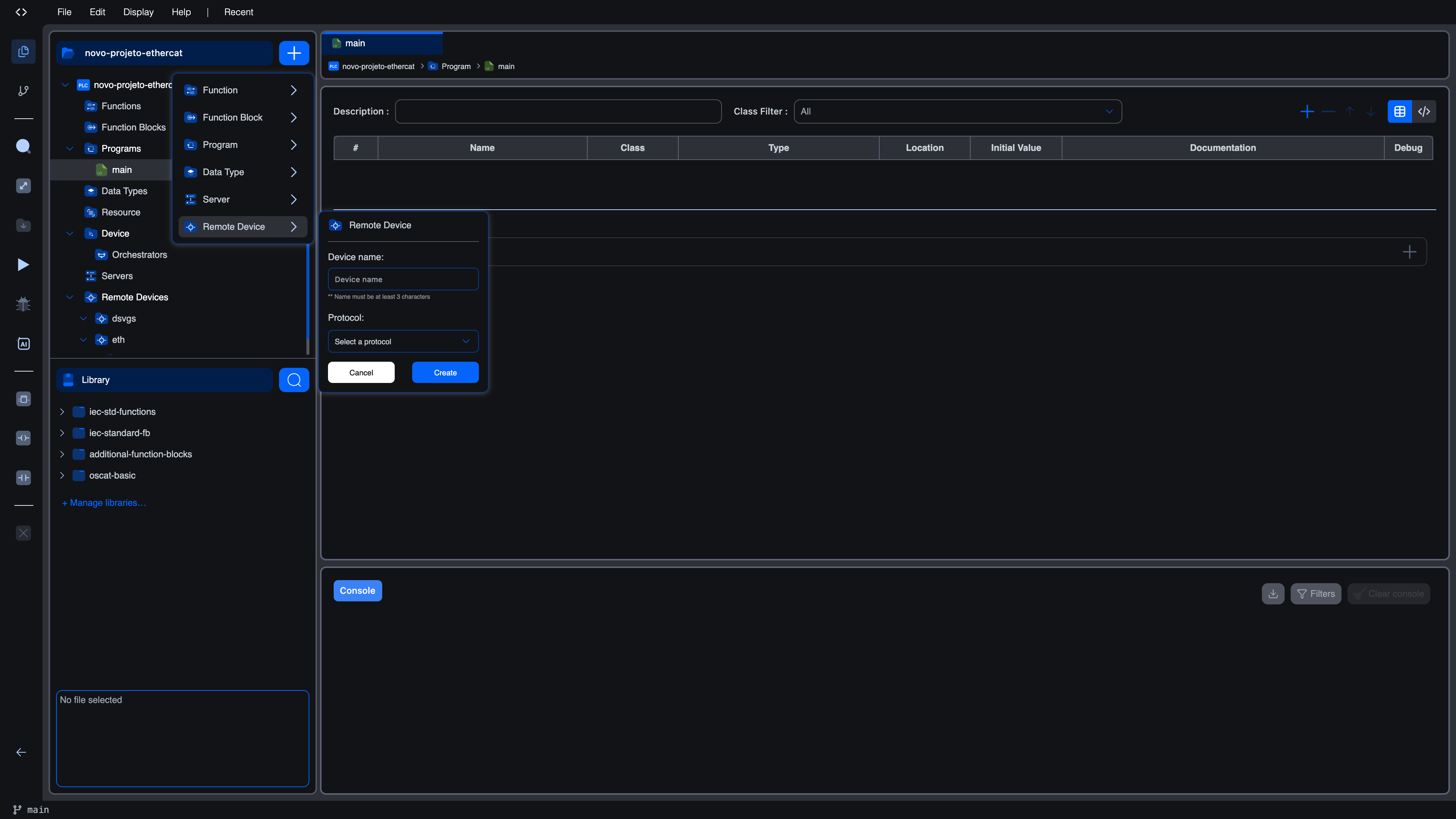Screen dimensions: 1456x819
Task: Expand the iec-standard-fb library
Action: 61,433
